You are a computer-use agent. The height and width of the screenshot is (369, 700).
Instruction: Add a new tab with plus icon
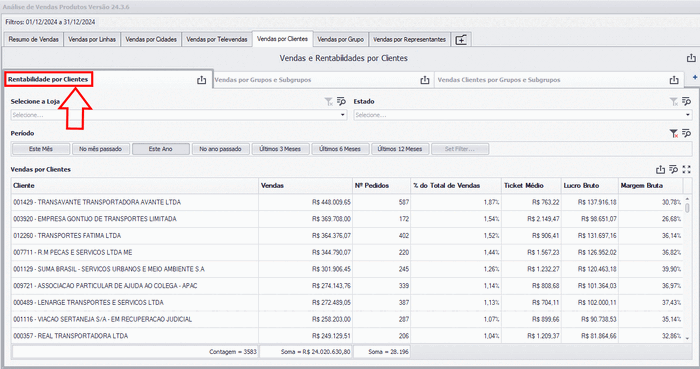click(x=461, y=40)
